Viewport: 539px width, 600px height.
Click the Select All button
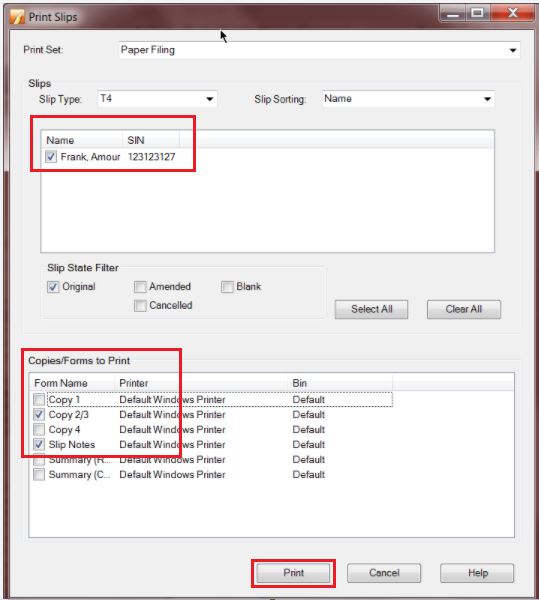tap(371, 309)
